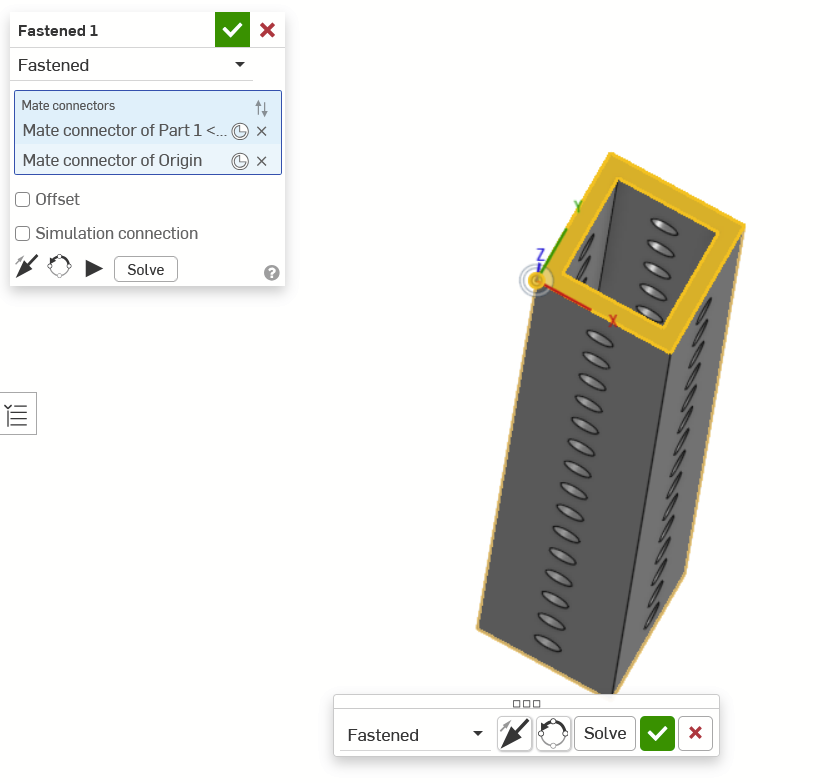Click the Solve button in the dialog

(146, 269)
